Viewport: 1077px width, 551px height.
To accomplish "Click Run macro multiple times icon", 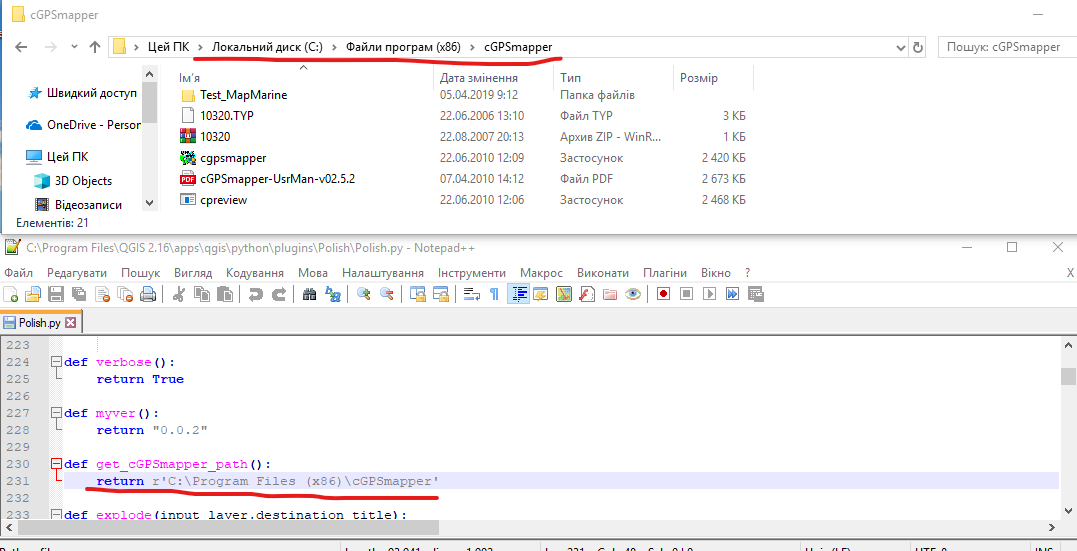I will (732, 294).
